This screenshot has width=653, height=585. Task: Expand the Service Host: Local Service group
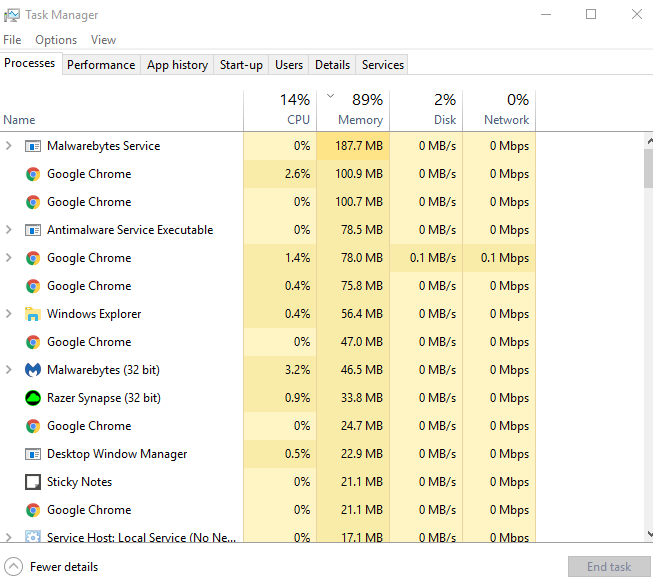point(9,537)
